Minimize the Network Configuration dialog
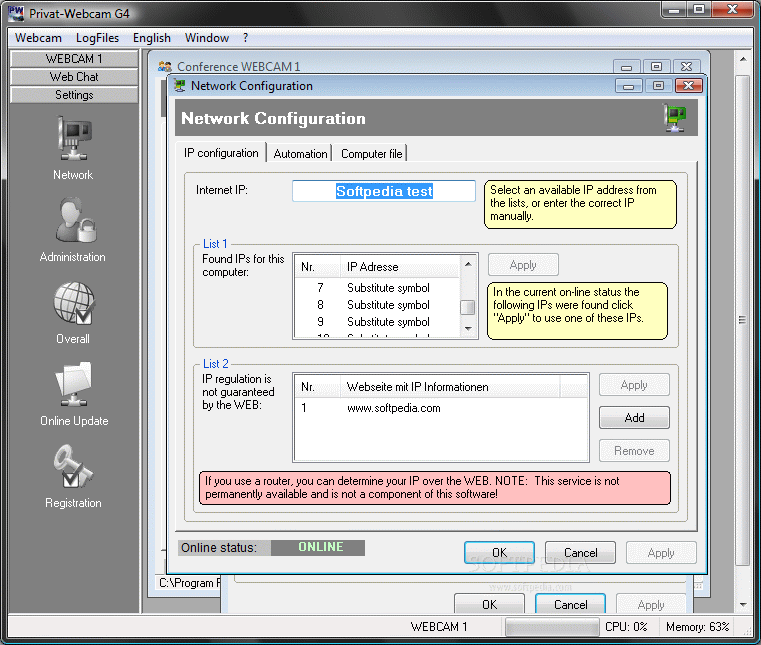Image resolution: width=761 pixels, height=645 pixels. [x=629, y=86]
